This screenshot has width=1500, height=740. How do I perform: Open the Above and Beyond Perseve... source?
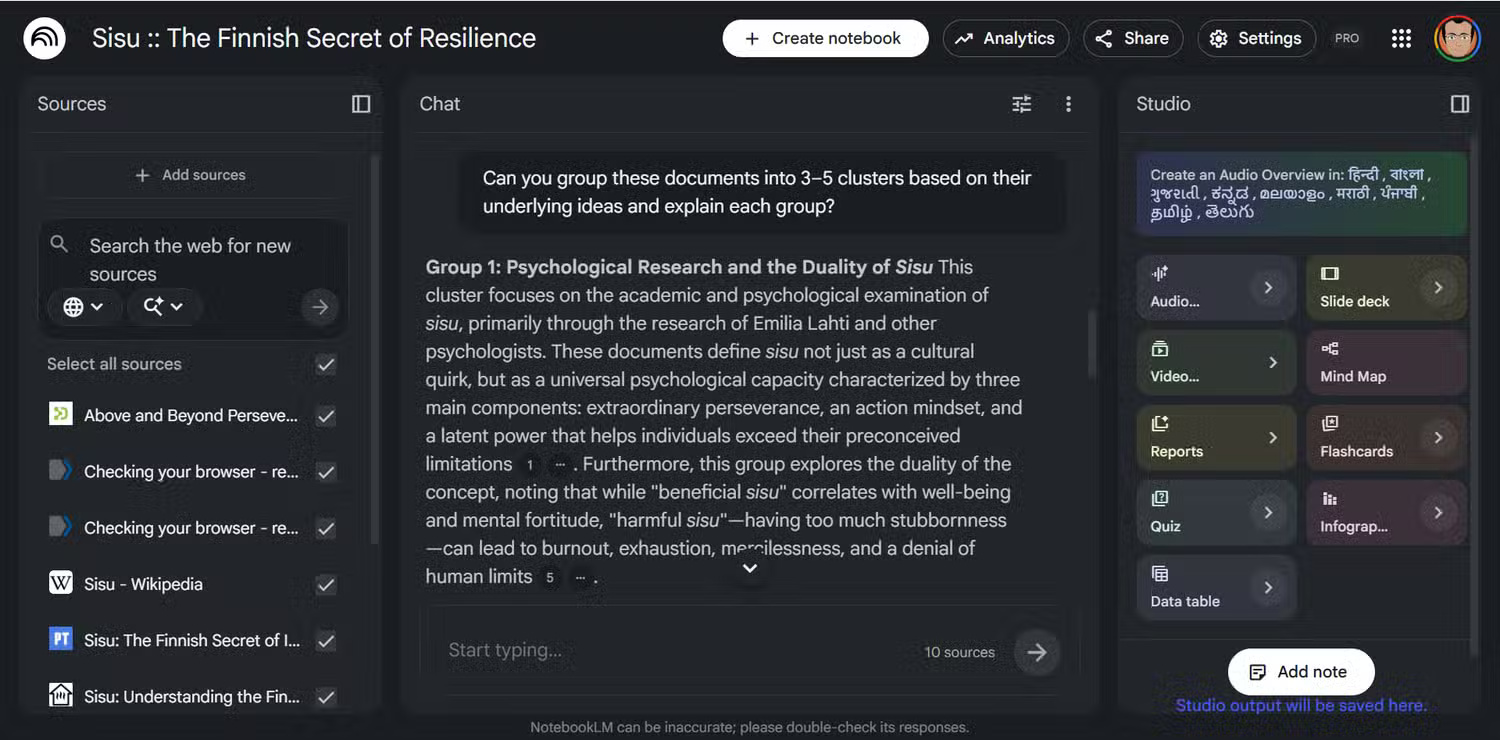pos(191,416)
